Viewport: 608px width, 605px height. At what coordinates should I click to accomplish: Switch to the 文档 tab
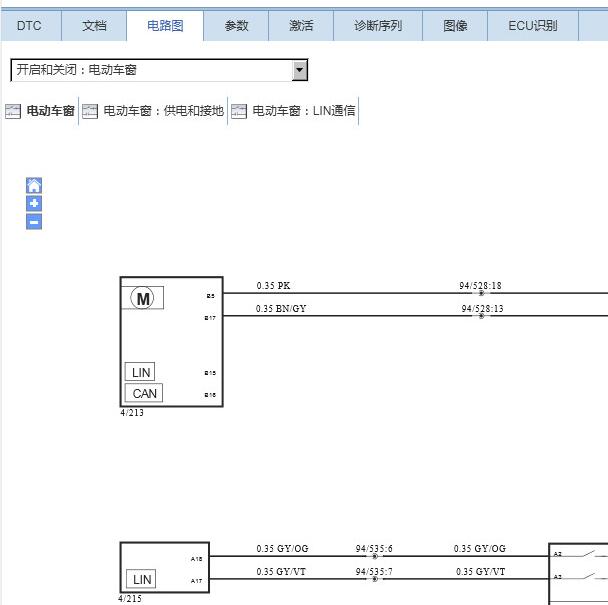tap(94, 26)
